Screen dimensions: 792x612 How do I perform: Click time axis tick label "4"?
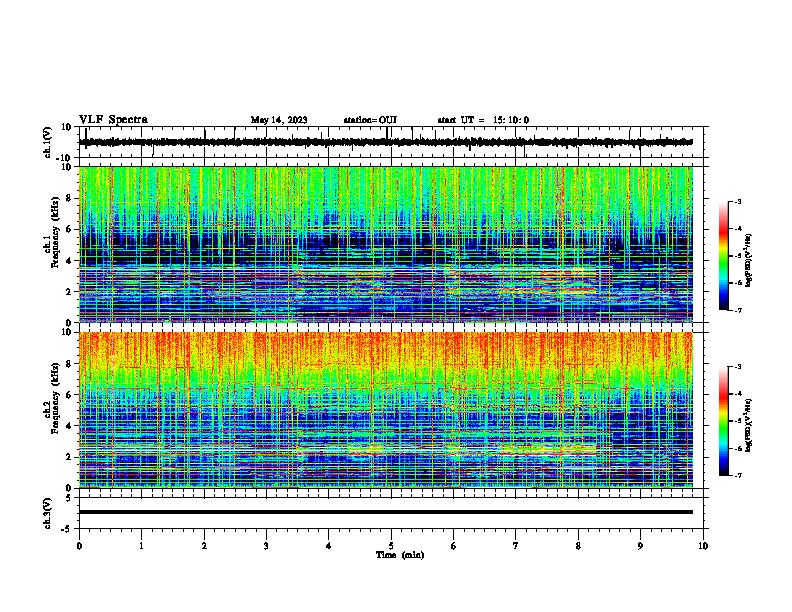click(x=329, y=546)
